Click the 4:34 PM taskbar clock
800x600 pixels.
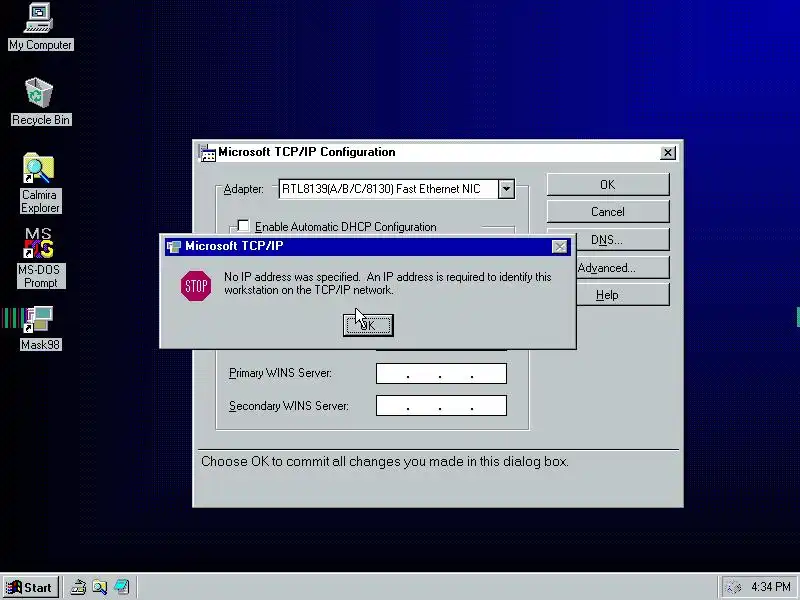pyautogui.click(x=770, y=587)
